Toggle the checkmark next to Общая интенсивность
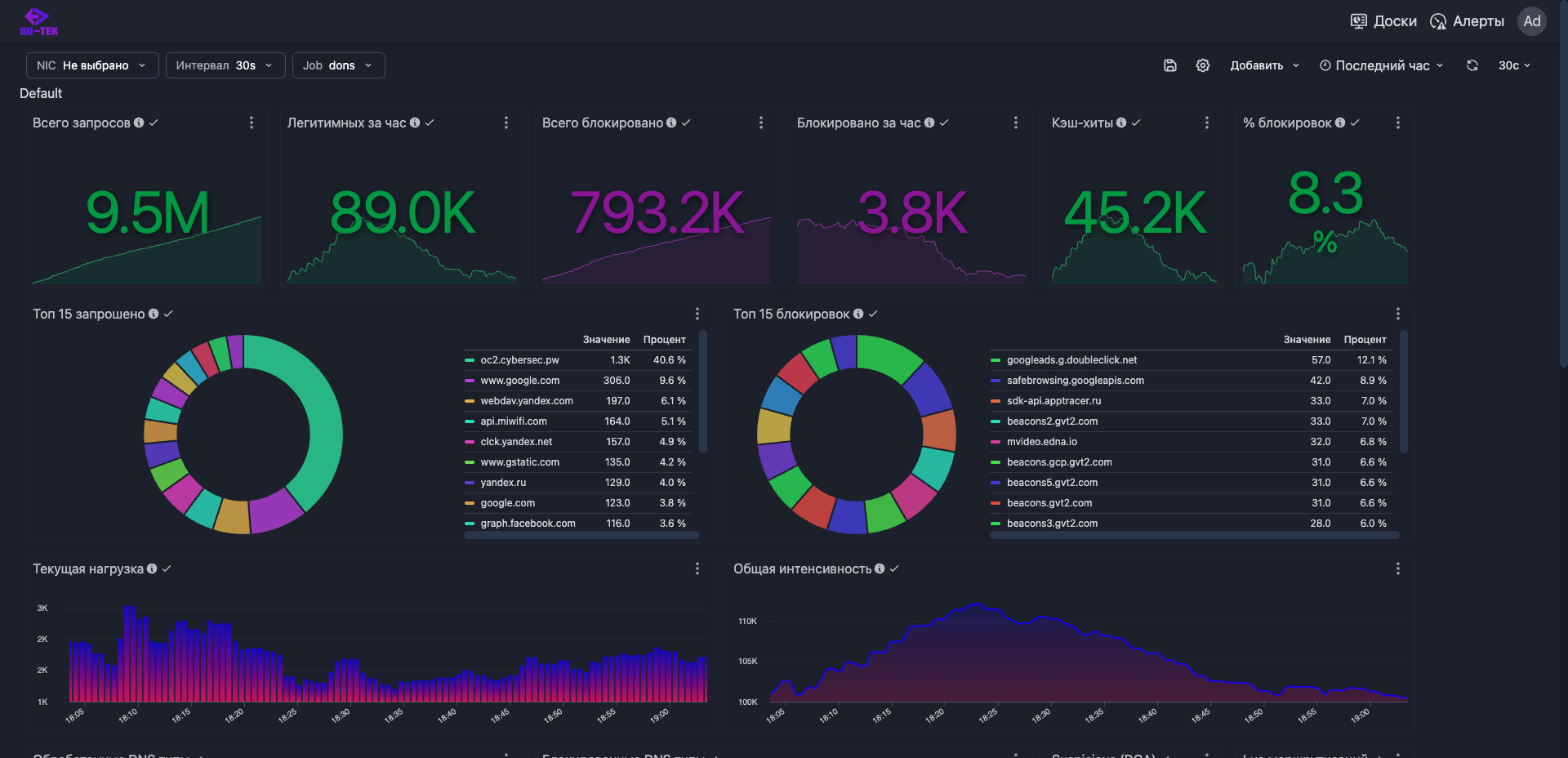Image resolution: width=1568 pixels, height=758 pixels. tap(894, 568)
